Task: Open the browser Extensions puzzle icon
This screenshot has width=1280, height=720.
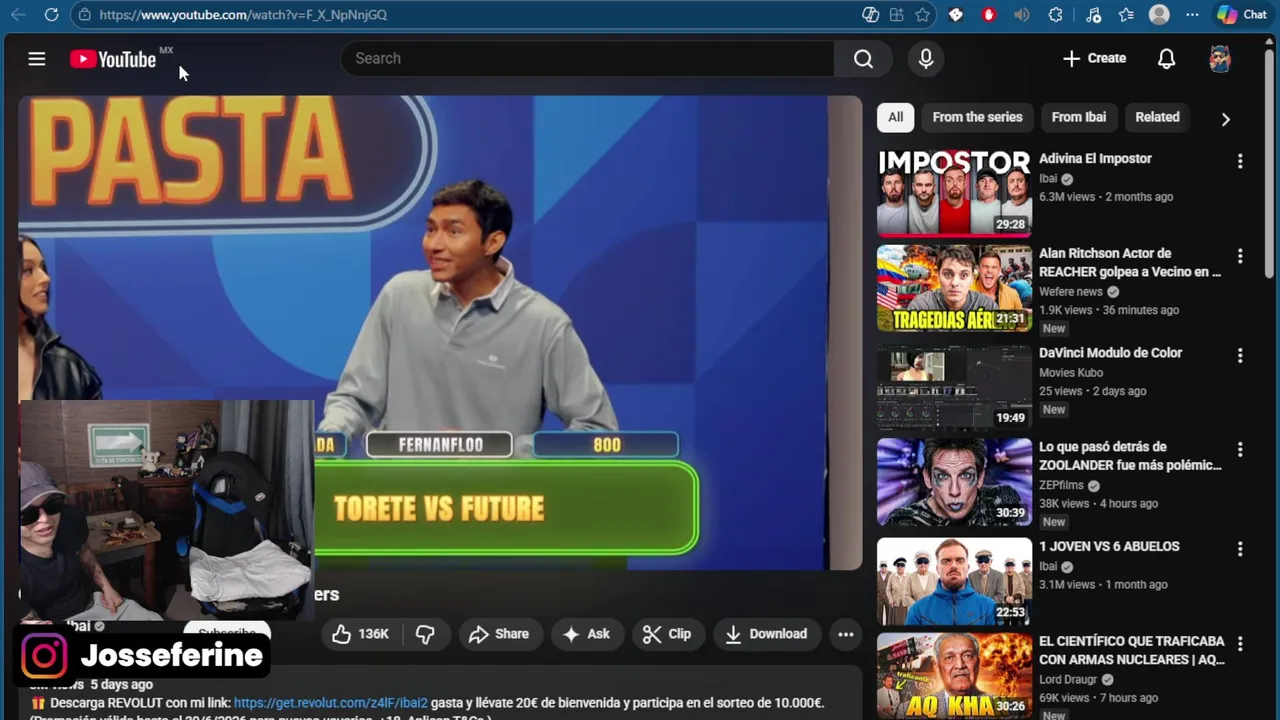Action: [1056, 15]
